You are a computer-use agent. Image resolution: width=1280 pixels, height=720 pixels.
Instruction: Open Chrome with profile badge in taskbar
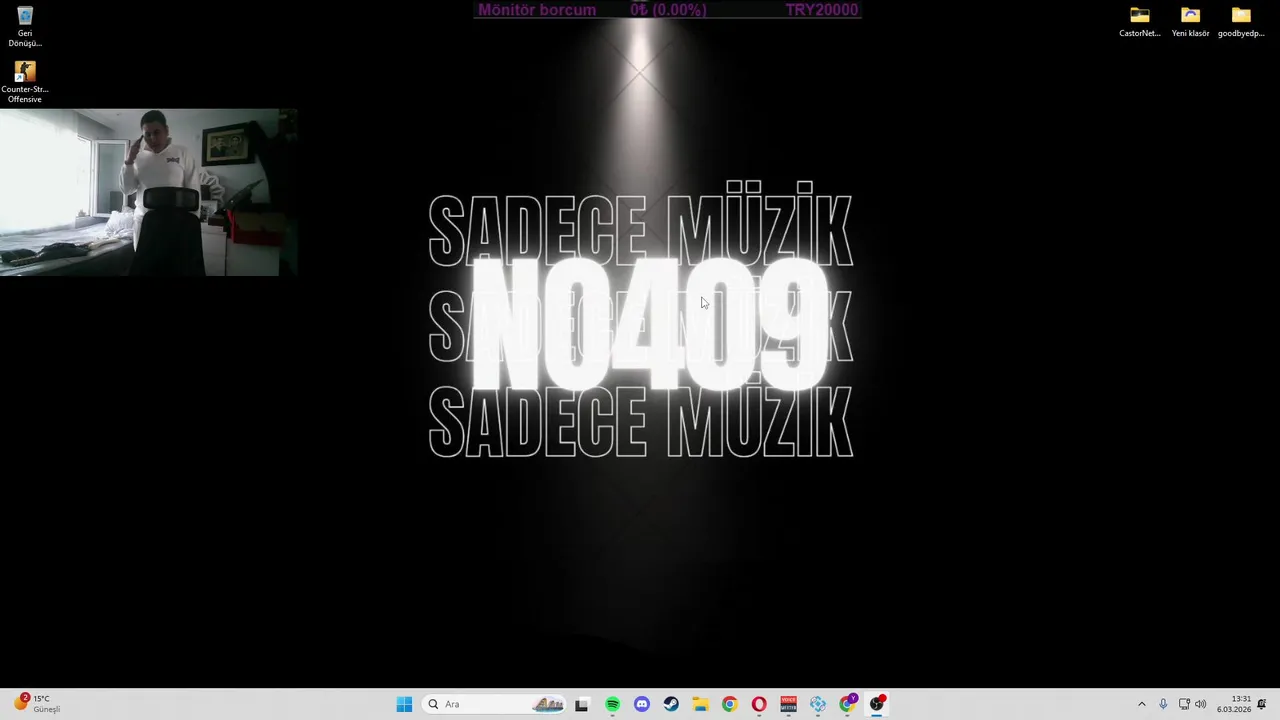coord(847,704)
